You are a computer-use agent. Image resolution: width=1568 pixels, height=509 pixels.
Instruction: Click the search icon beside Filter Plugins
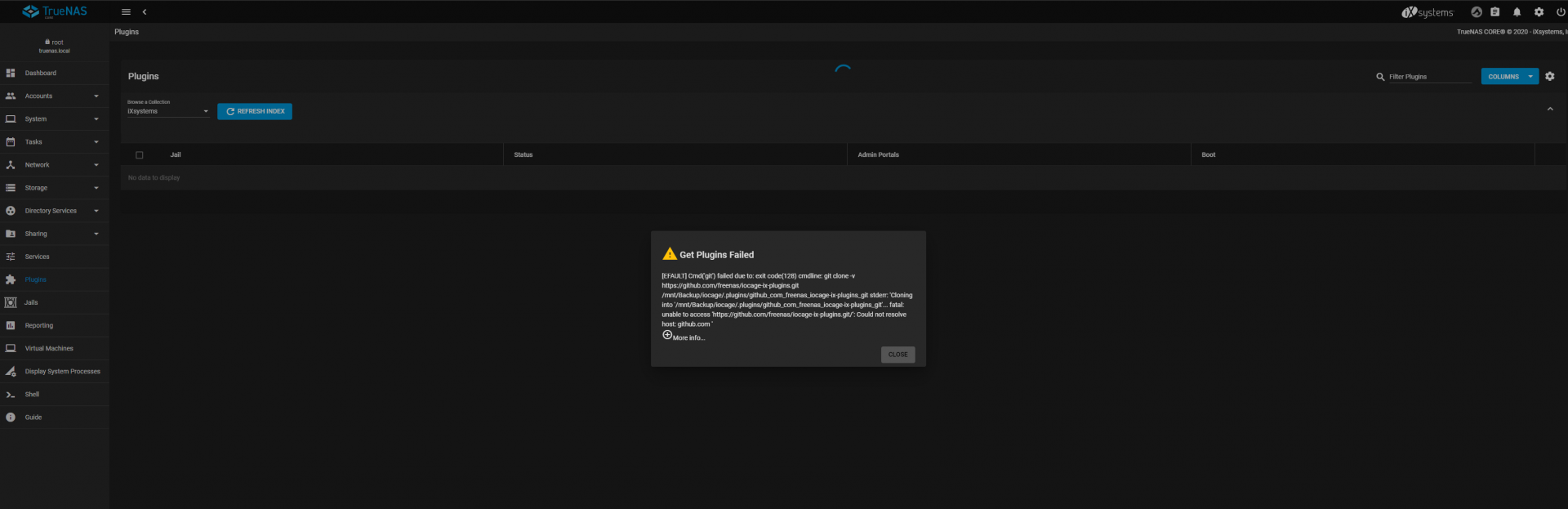click(x=1380, y=77)
